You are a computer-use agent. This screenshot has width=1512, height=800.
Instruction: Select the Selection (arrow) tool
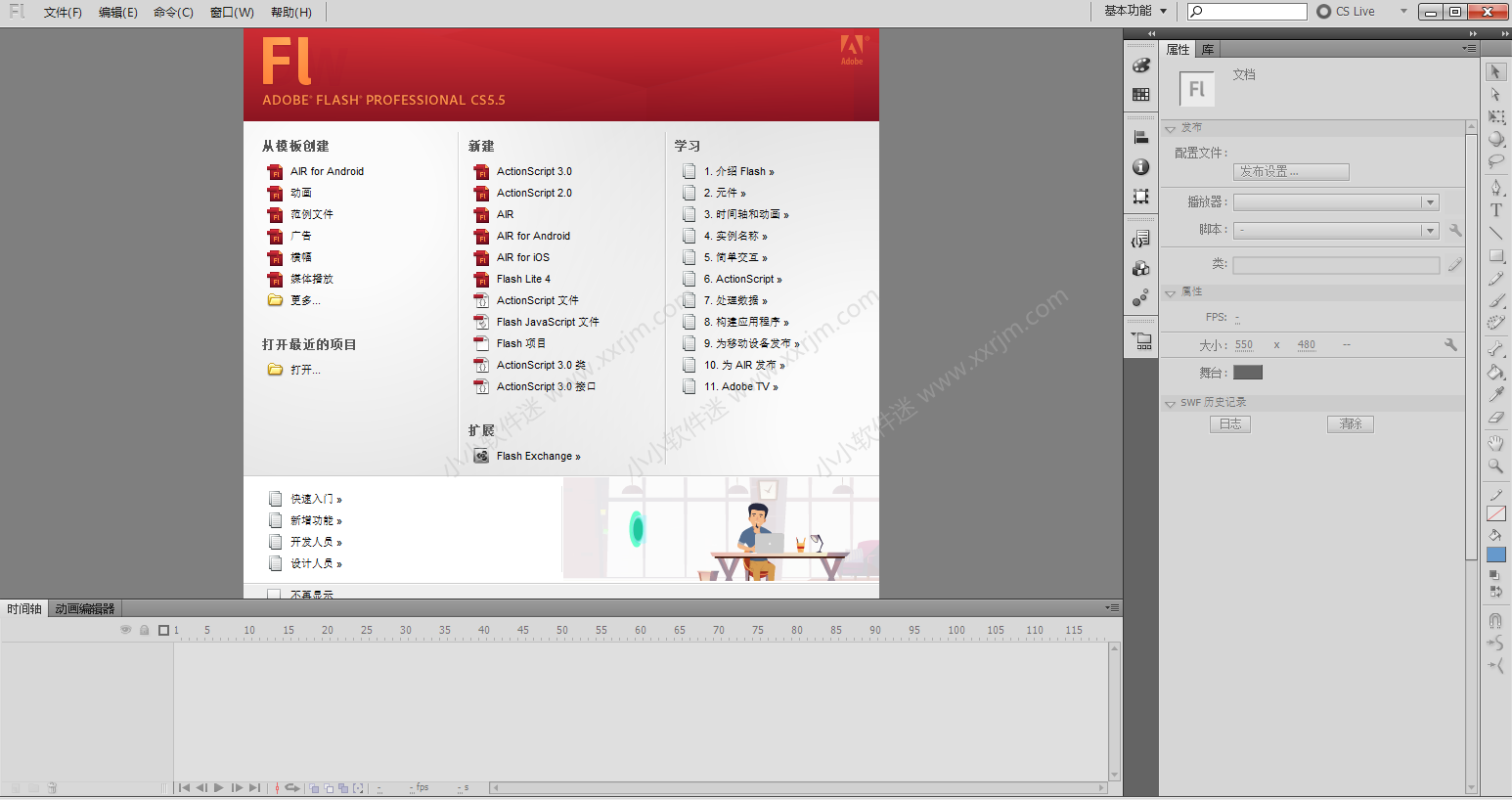tap(1495, 72)
